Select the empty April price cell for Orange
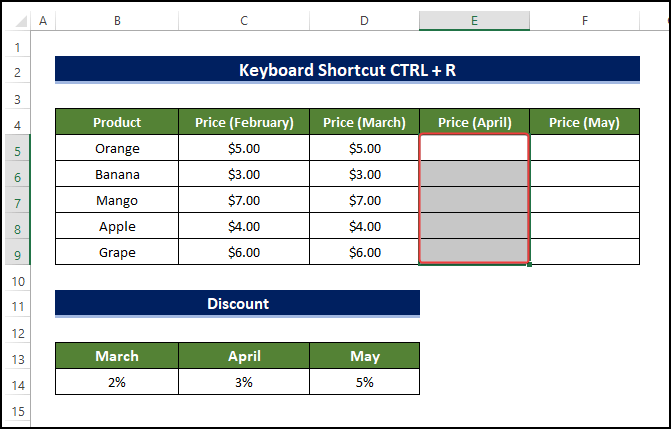 [x=474, y=149]
